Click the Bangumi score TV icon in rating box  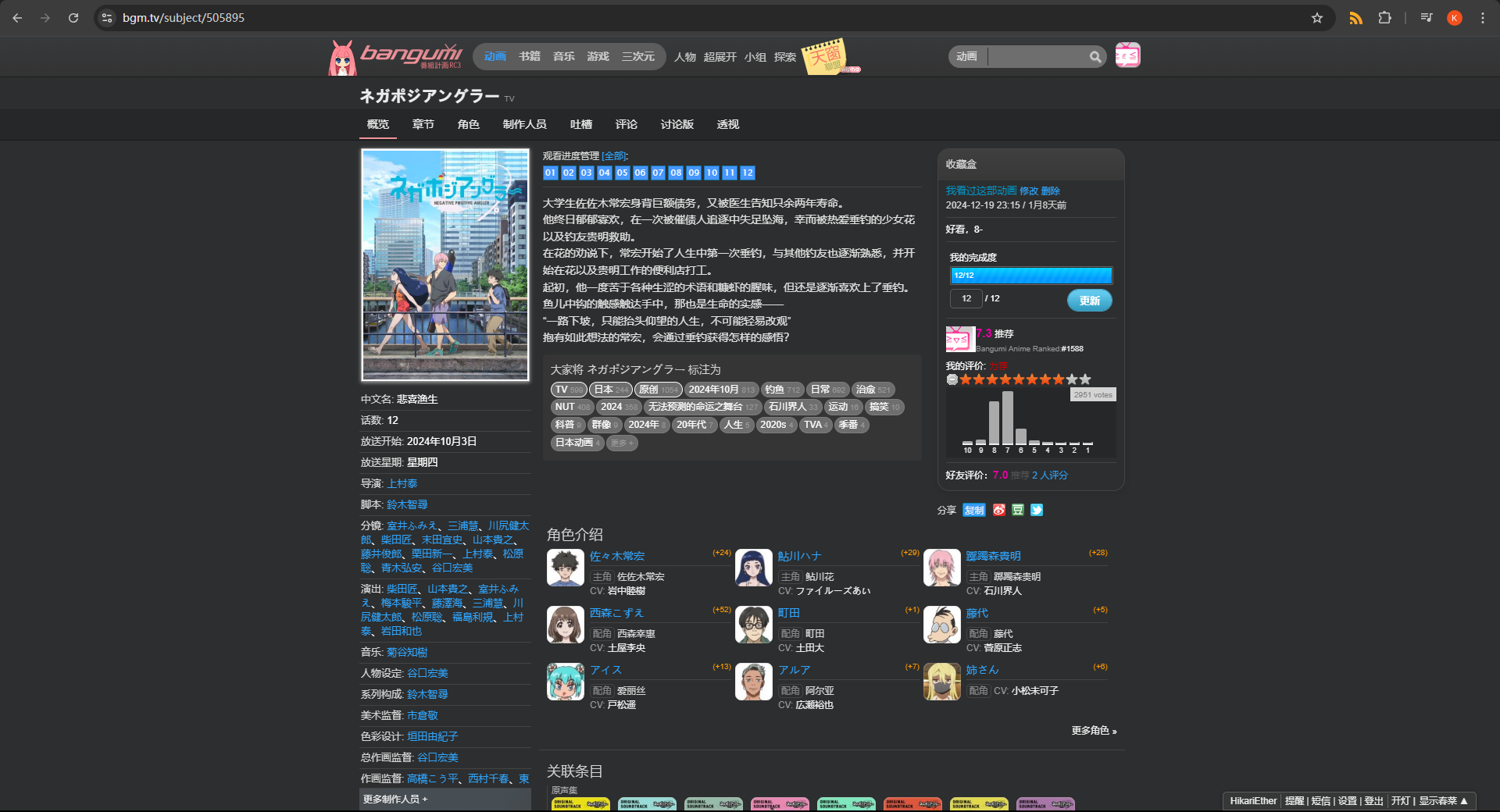pyautogui.click(x=960, y=340)
